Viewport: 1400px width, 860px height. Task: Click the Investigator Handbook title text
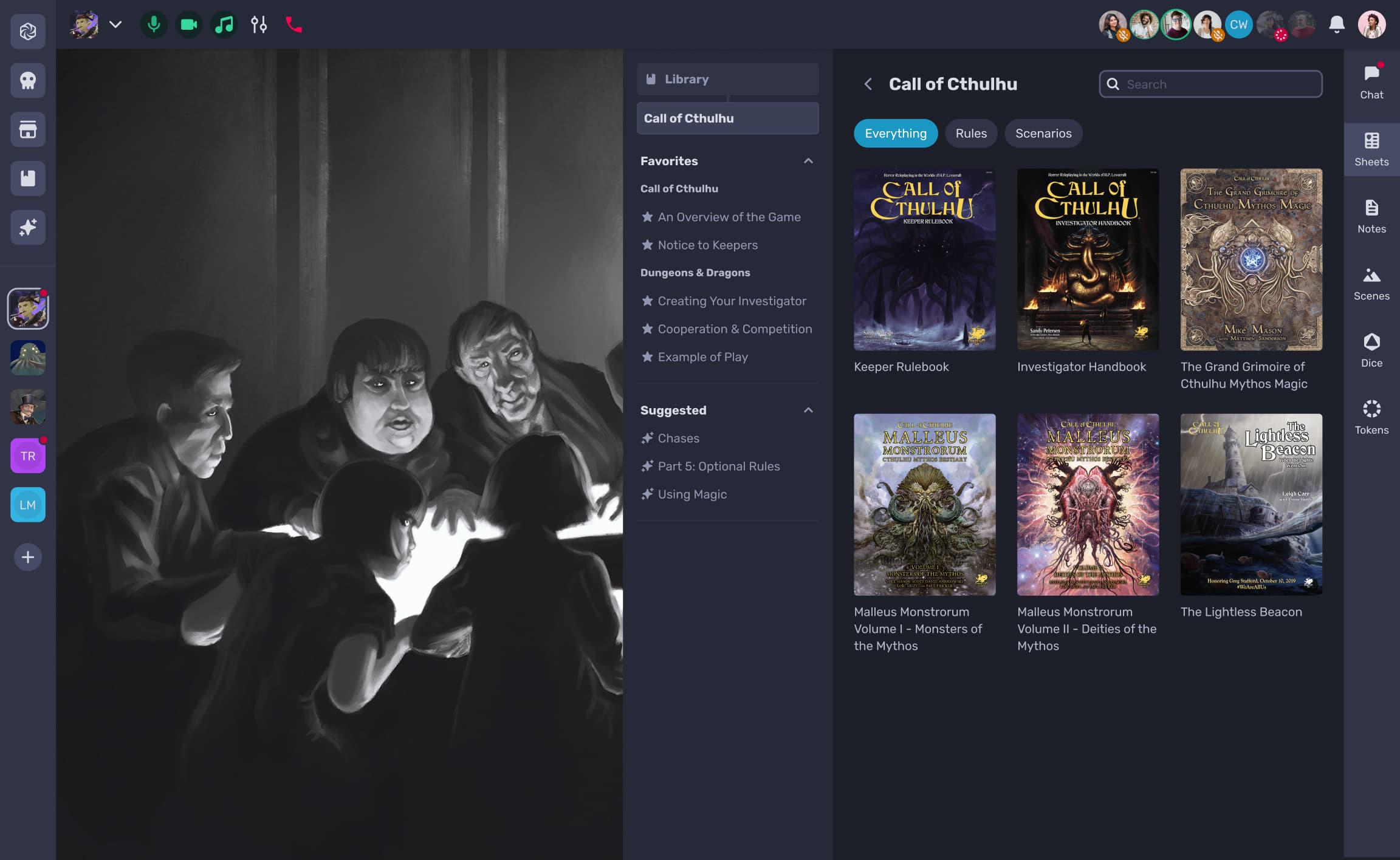[1081, 367]
